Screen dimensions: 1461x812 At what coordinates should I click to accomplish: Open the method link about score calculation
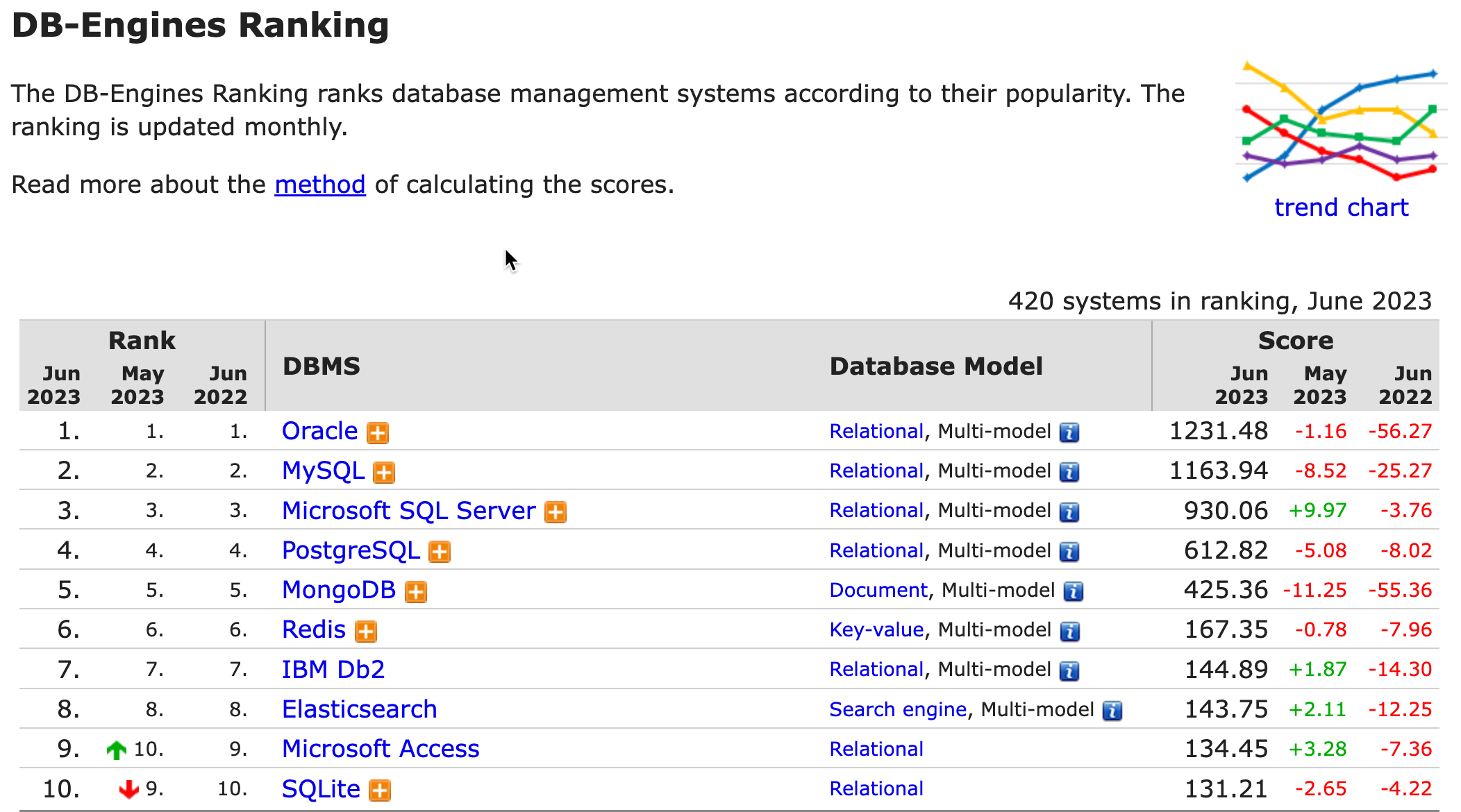click(319, 185)
